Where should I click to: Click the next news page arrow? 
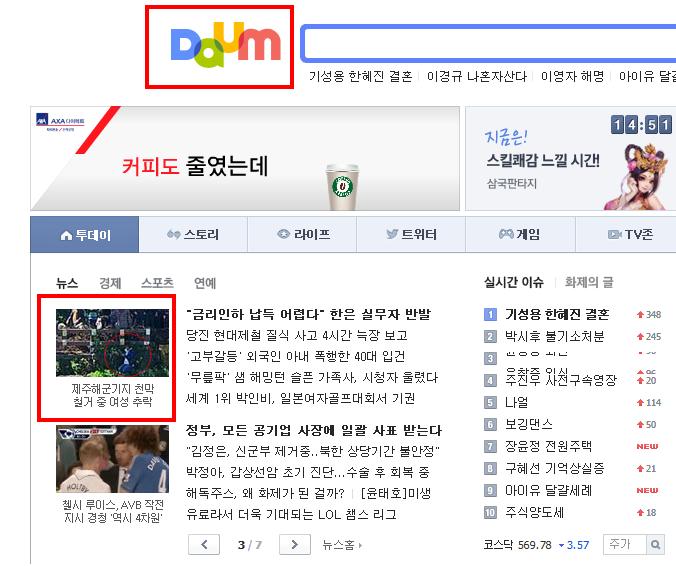295,544
